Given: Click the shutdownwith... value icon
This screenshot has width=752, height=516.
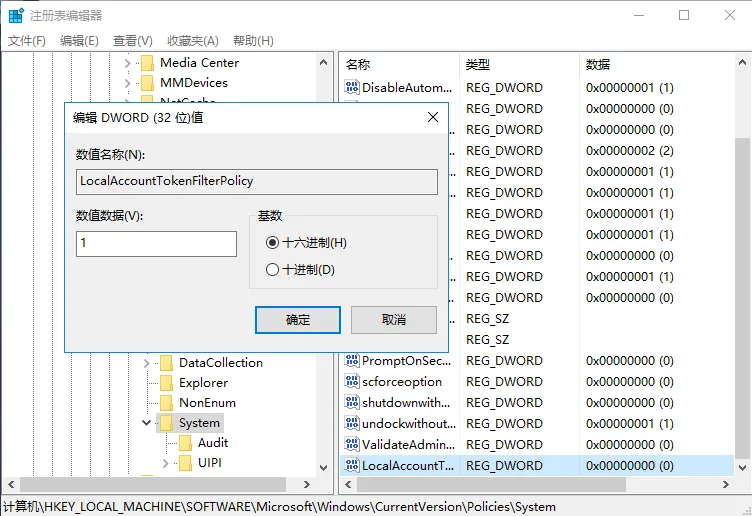Looking at the screenshot, I should pyautogui.click(x=352, y=403).
